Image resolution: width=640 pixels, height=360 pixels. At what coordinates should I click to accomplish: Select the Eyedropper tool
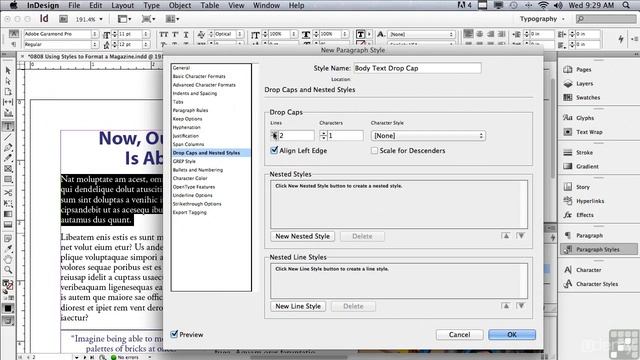[x=8, y=249]
